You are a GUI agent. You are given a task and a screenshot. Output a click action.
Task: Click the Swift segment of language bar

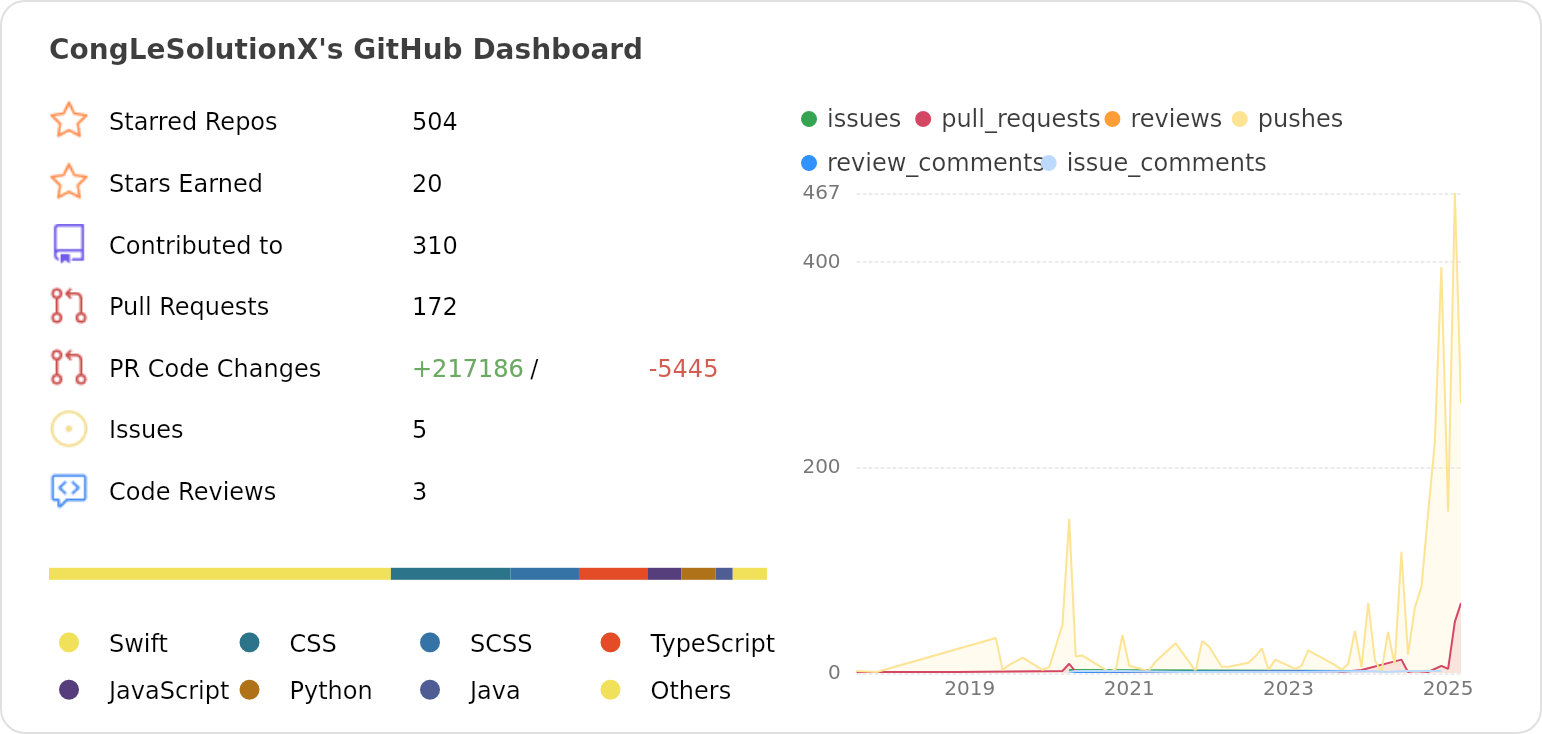[x=219, y=574]
